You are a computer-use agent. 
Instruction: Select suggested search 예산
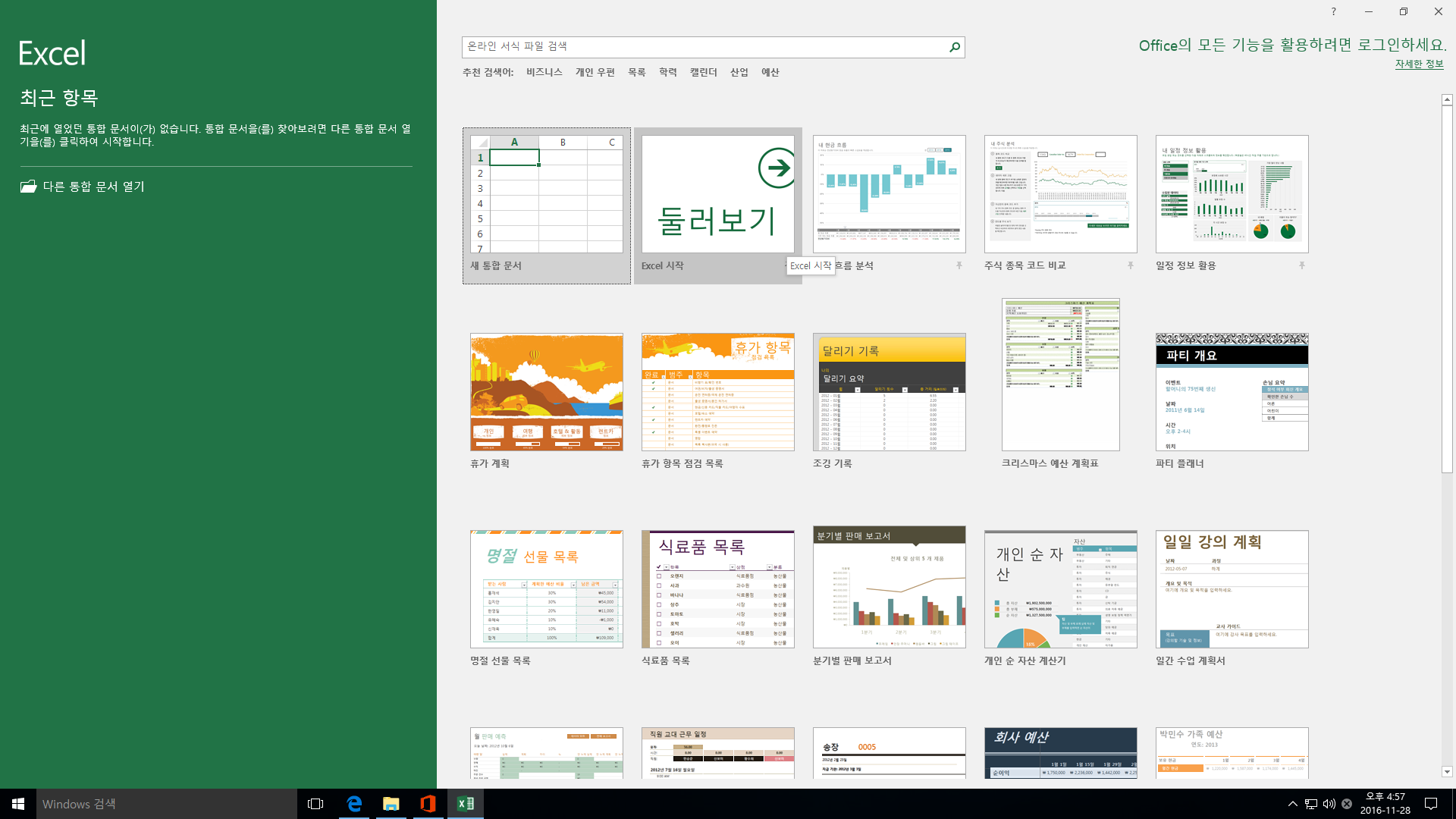(x=770, y=72)
